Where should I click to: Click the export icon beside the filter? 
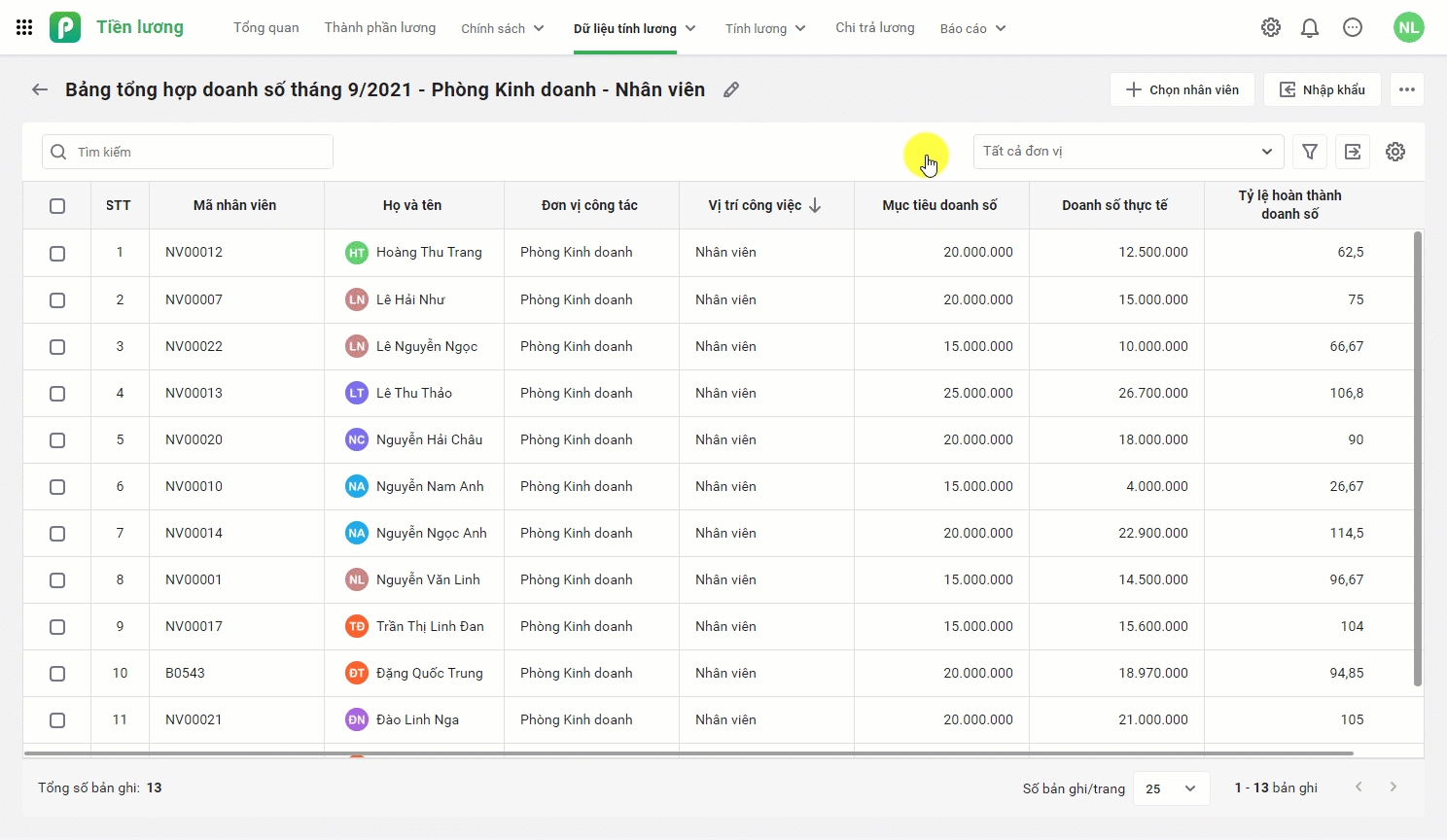pos(1353,152)
